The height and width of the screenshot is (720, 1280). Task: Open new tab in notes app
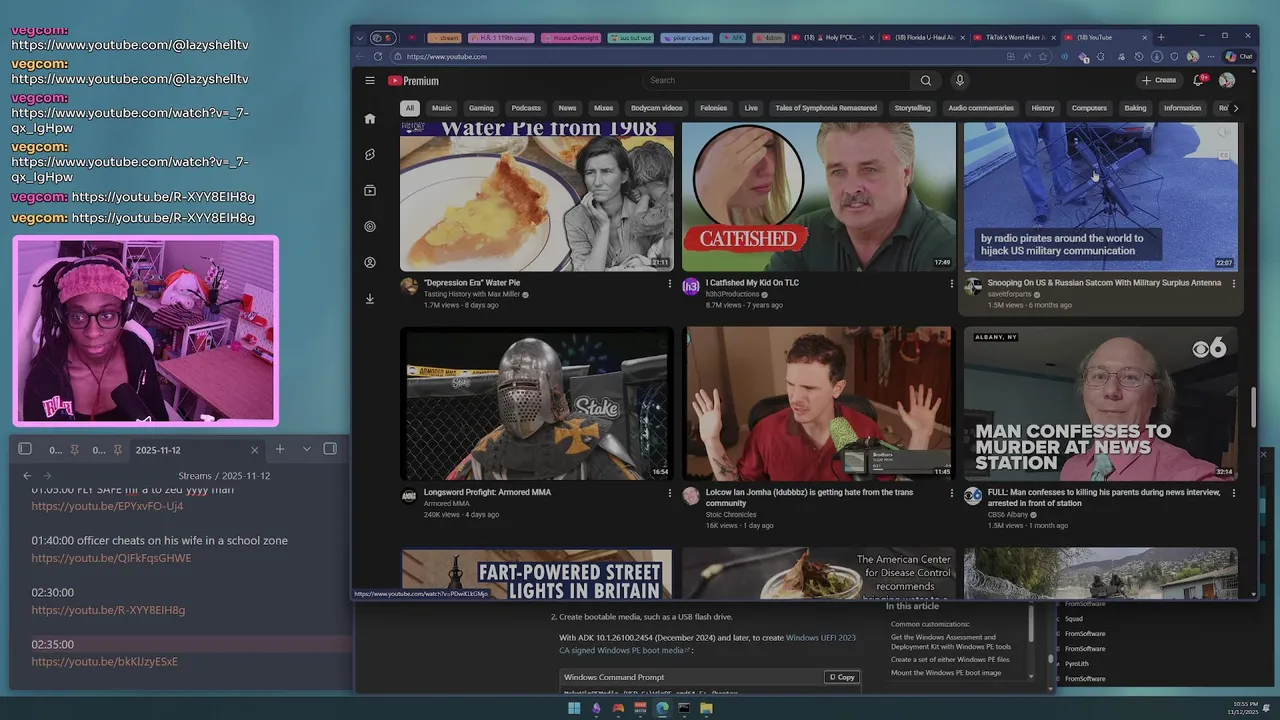tap(280, 449)
